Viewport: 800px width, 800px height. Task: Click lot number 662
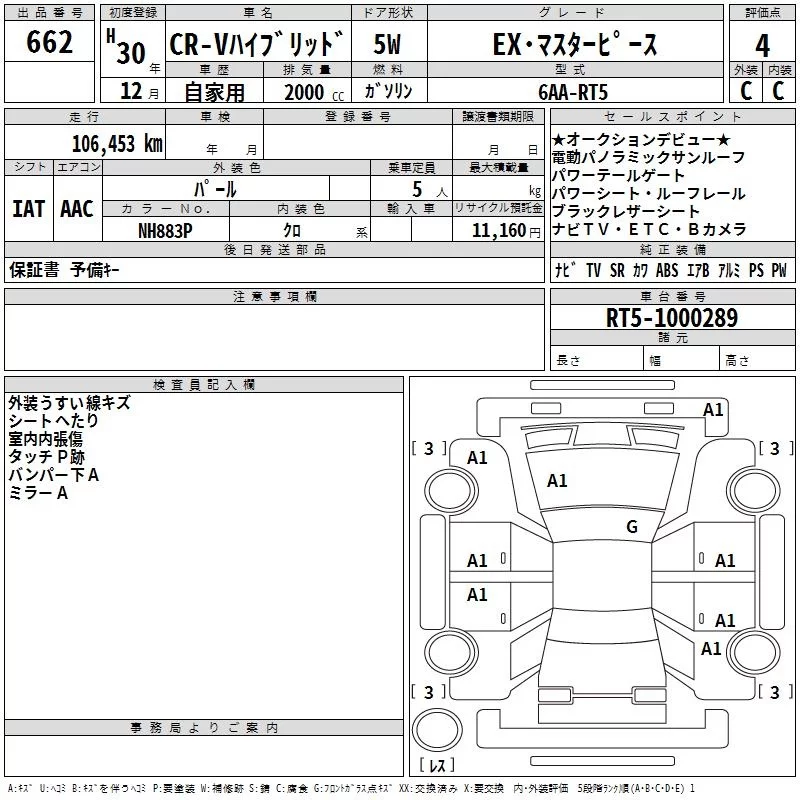[x=49, y=42]
